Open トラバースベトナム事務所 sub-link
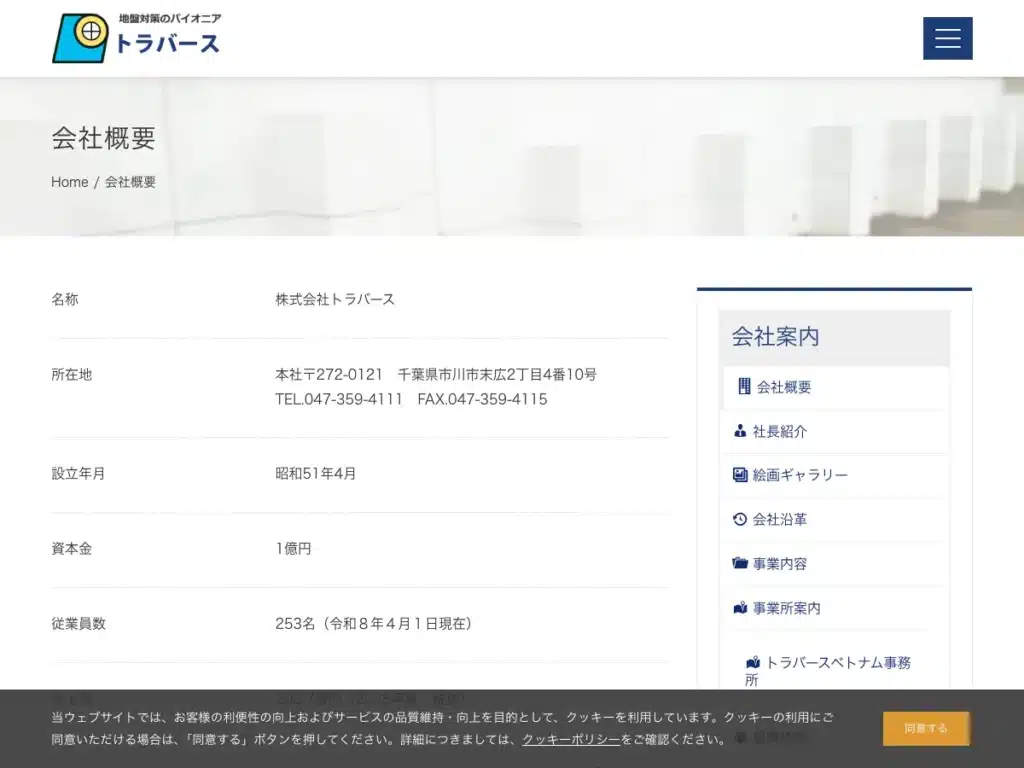The width and height of the screenshot is (1024, 768). tap(828, 671)
